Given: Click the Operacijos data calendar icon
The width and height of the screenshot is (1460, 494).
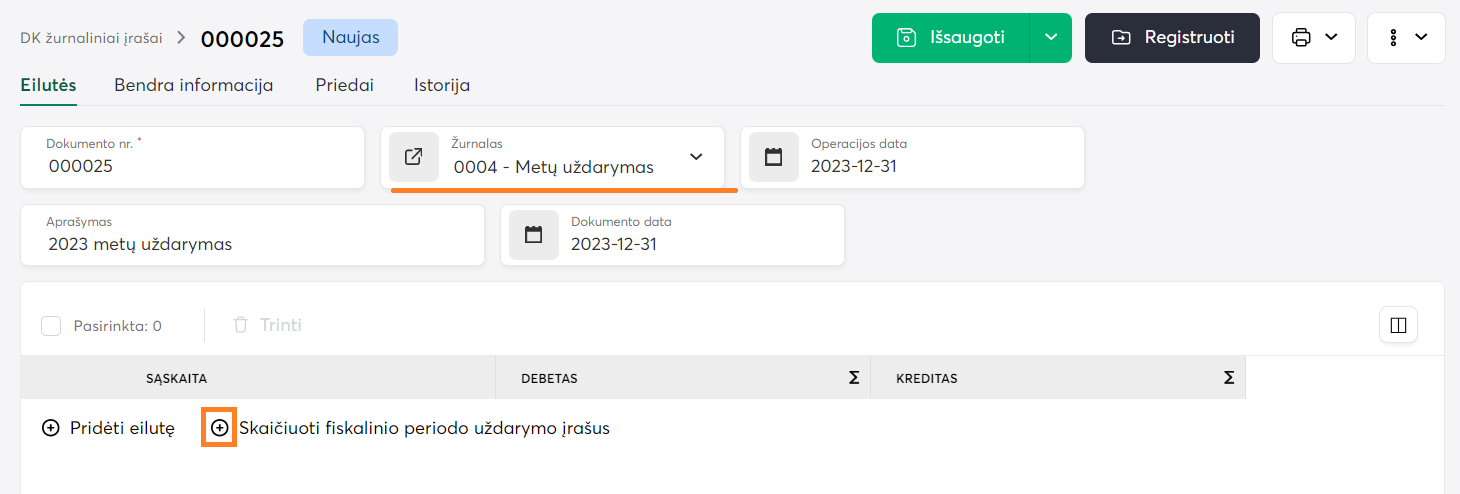Looking at the screenshot, I should 773,157.
